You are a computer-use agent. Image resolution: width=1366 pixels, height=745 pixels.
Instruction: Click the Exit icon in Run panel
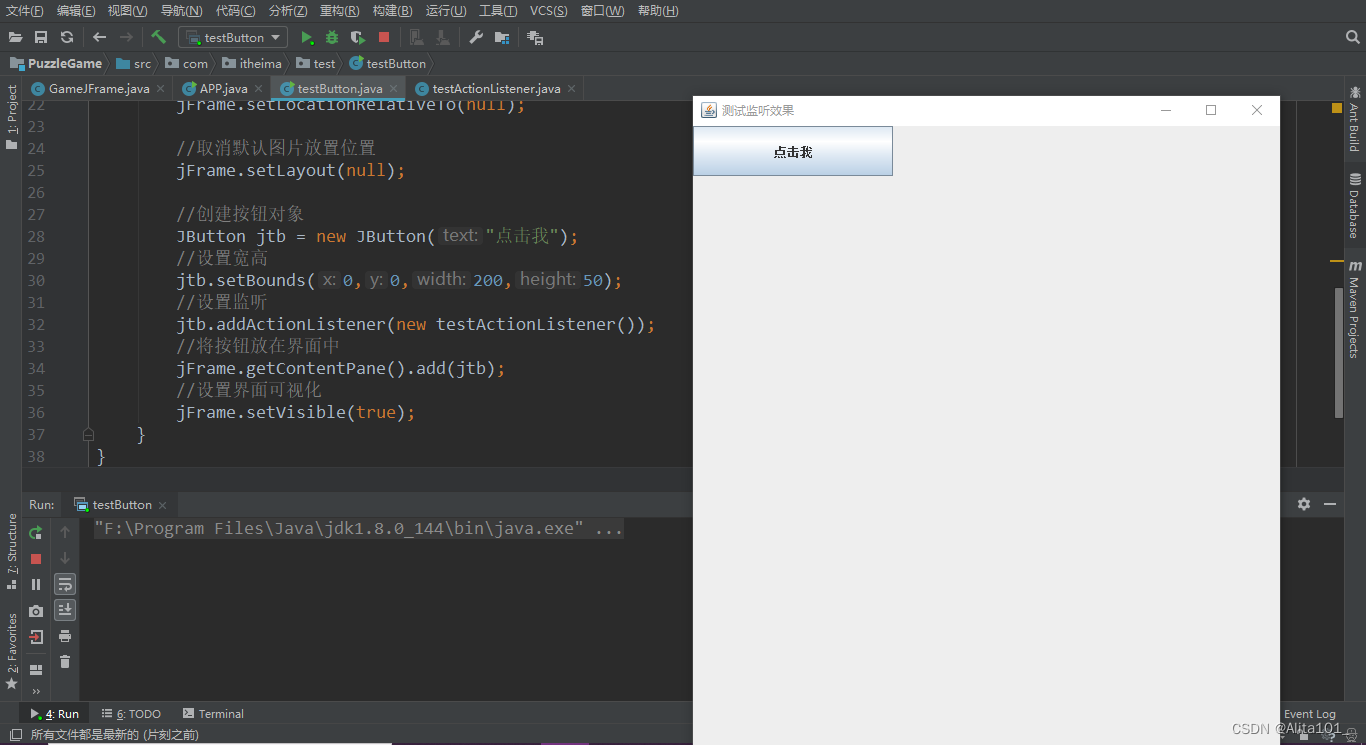[36, 636]
